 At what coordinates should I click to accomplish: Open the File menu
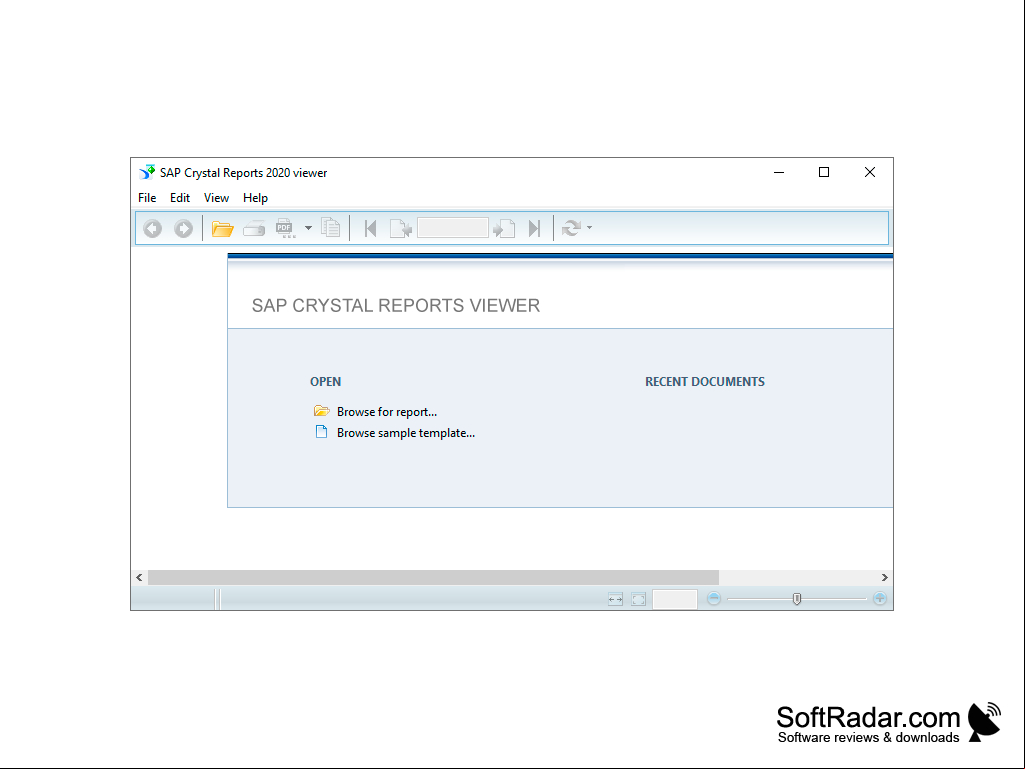[x=147, y=197]
